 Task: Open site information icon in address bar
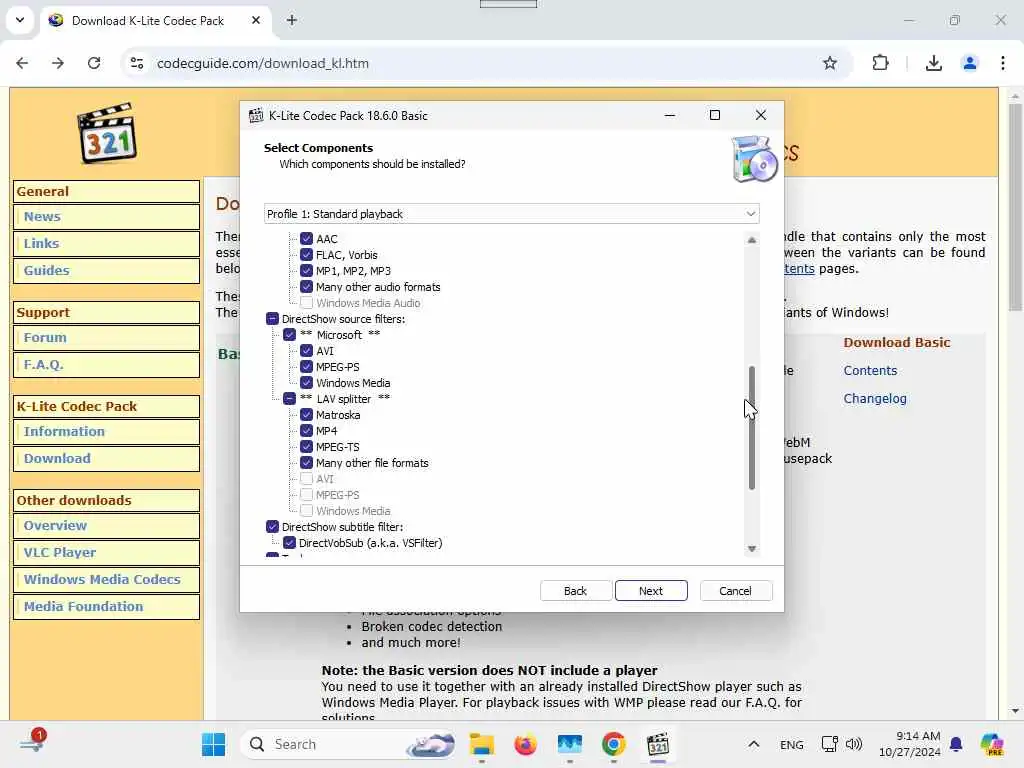click(x=136, y=63)
